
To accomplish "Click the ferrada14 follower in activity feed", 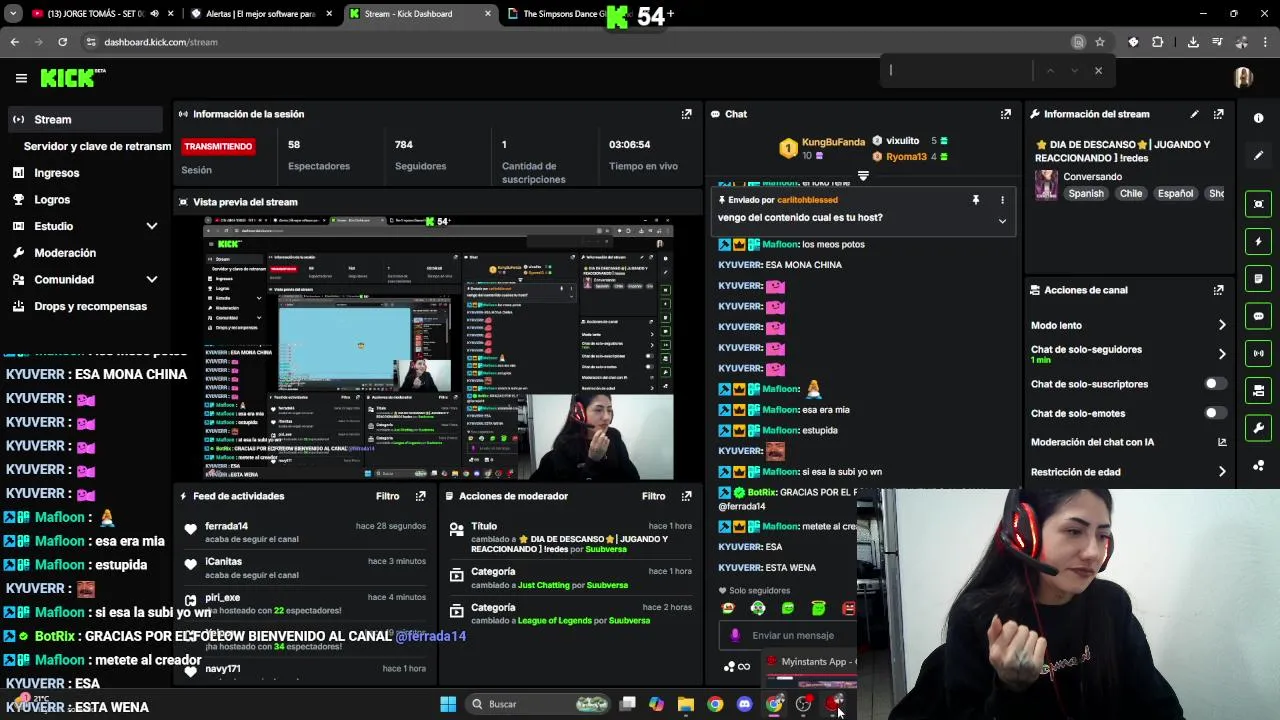I will click(226, 526).
